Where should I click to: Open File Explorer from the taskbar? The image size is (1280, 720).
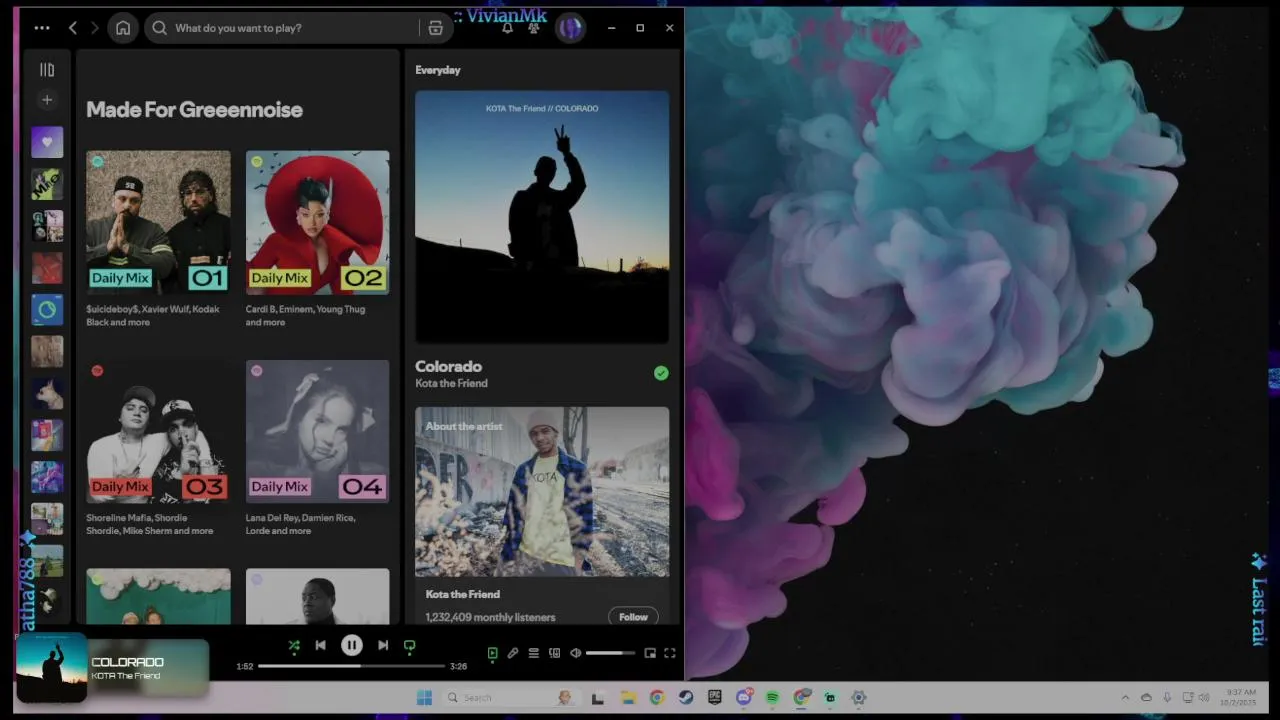click(628, 697)
